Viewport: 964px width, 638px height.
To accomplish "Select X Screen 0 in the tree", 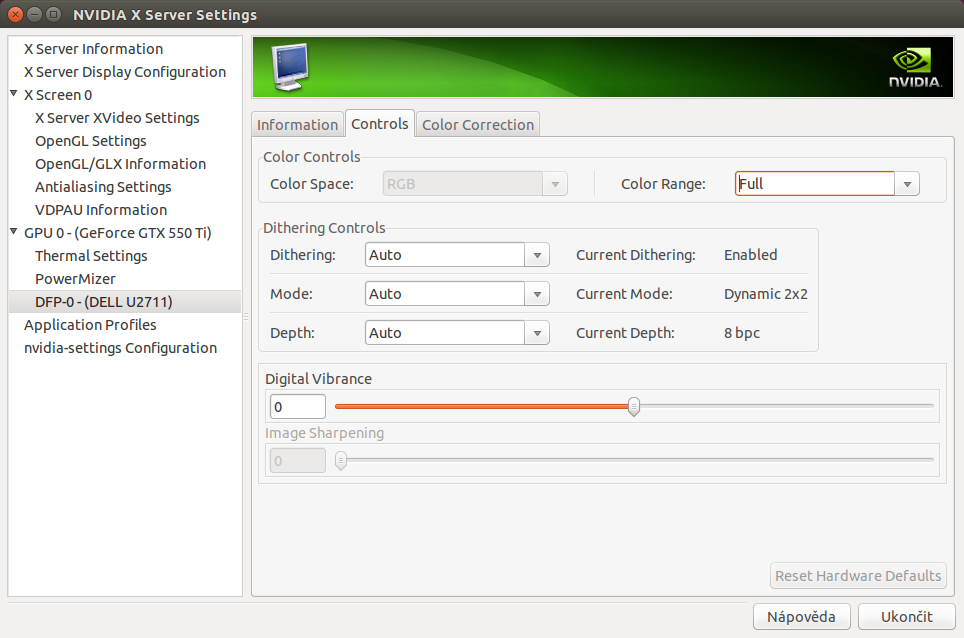I will [x=58, y=95].
